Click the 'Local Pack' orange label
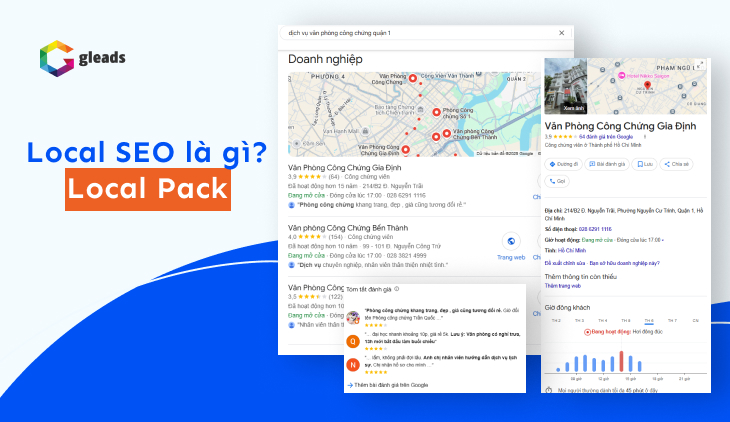The image size is (730, 422). [148, 189]
